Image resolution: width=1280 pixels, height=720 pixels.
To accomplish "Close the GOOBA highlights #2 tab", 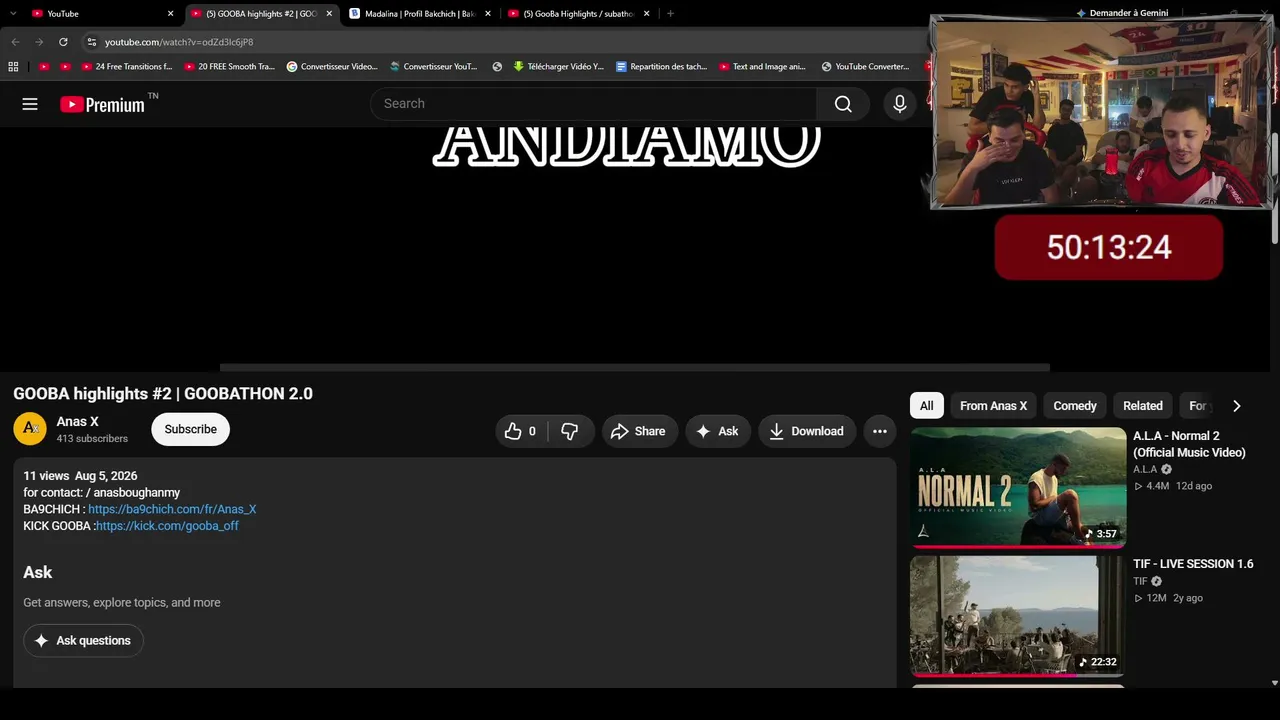I will [x=329, y=14].
